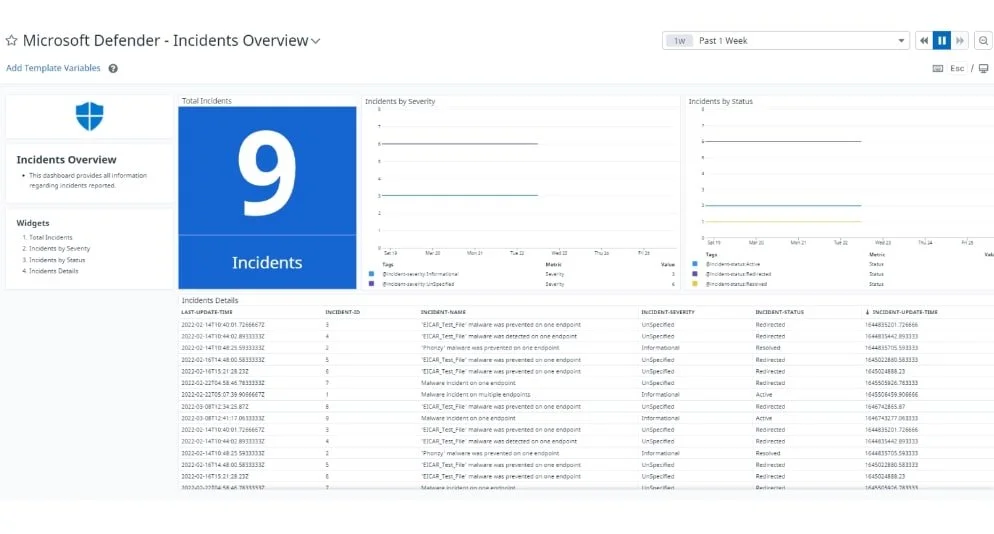The image size is (994, 534).
Task: Click the big 9 incidents value
Action: 267,173
